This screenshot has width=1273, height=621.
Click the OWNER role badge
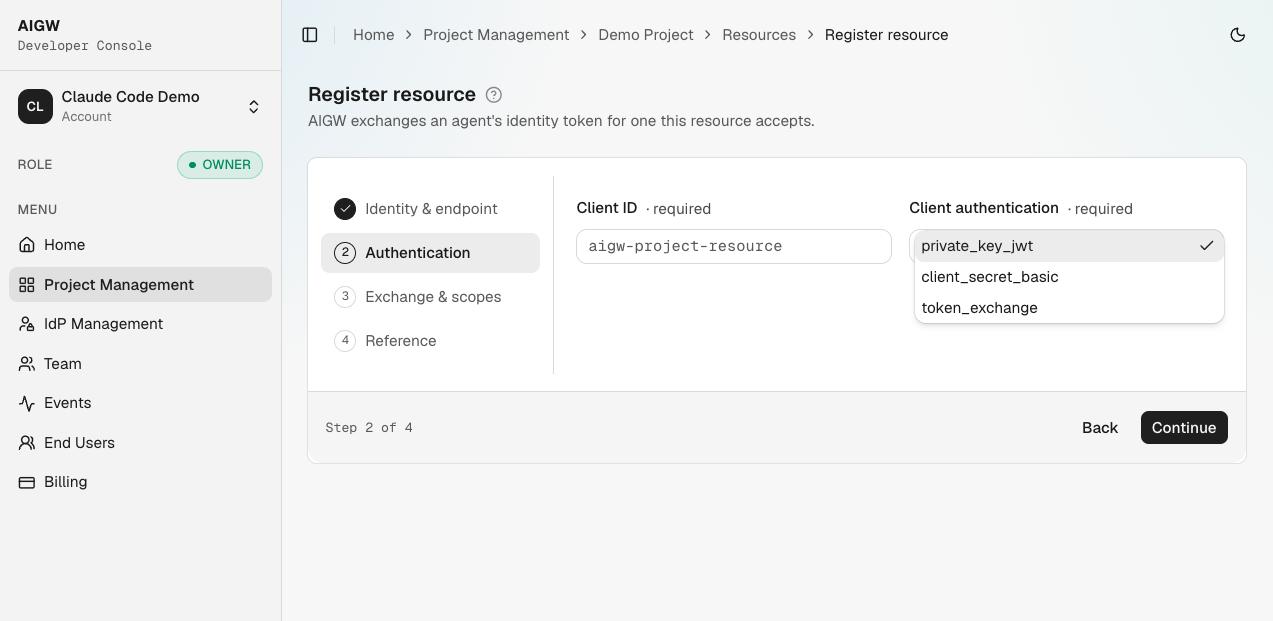click(x=220, y=165)
